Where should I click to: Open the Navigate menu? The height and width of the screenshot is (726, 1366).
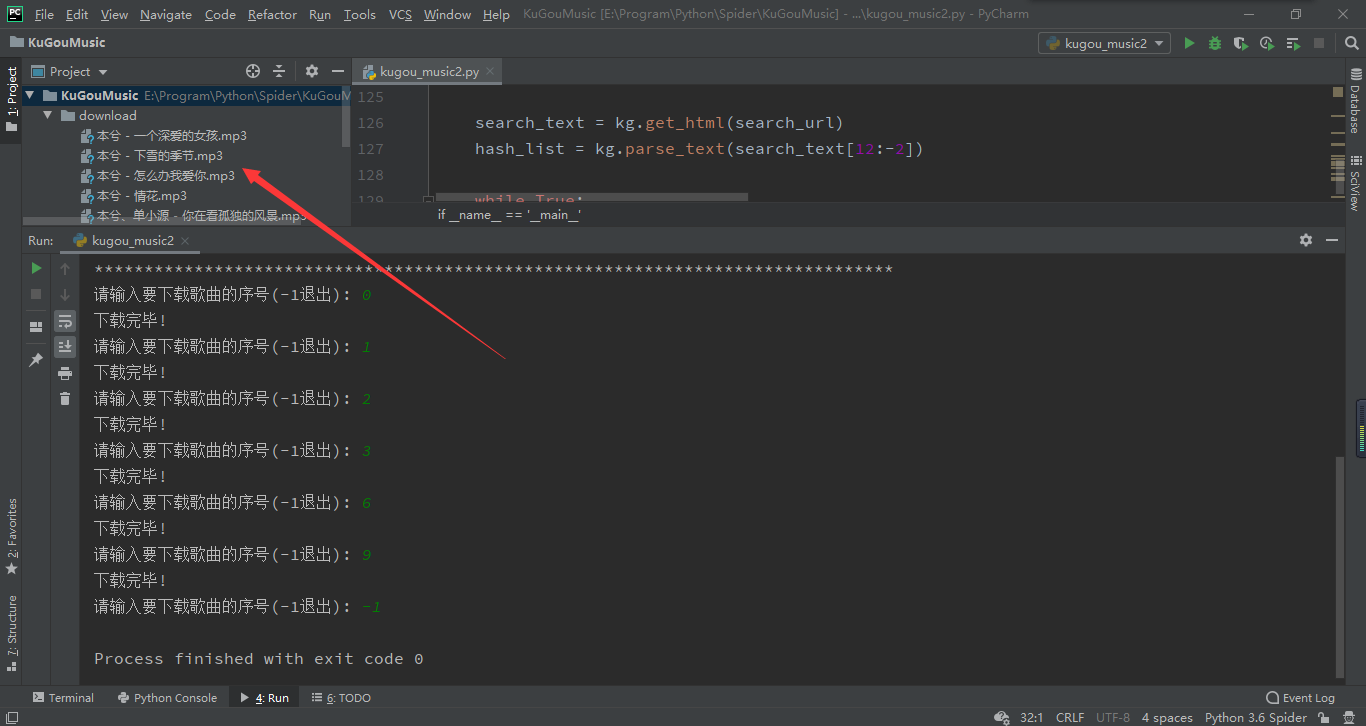(x=166, y=14)
